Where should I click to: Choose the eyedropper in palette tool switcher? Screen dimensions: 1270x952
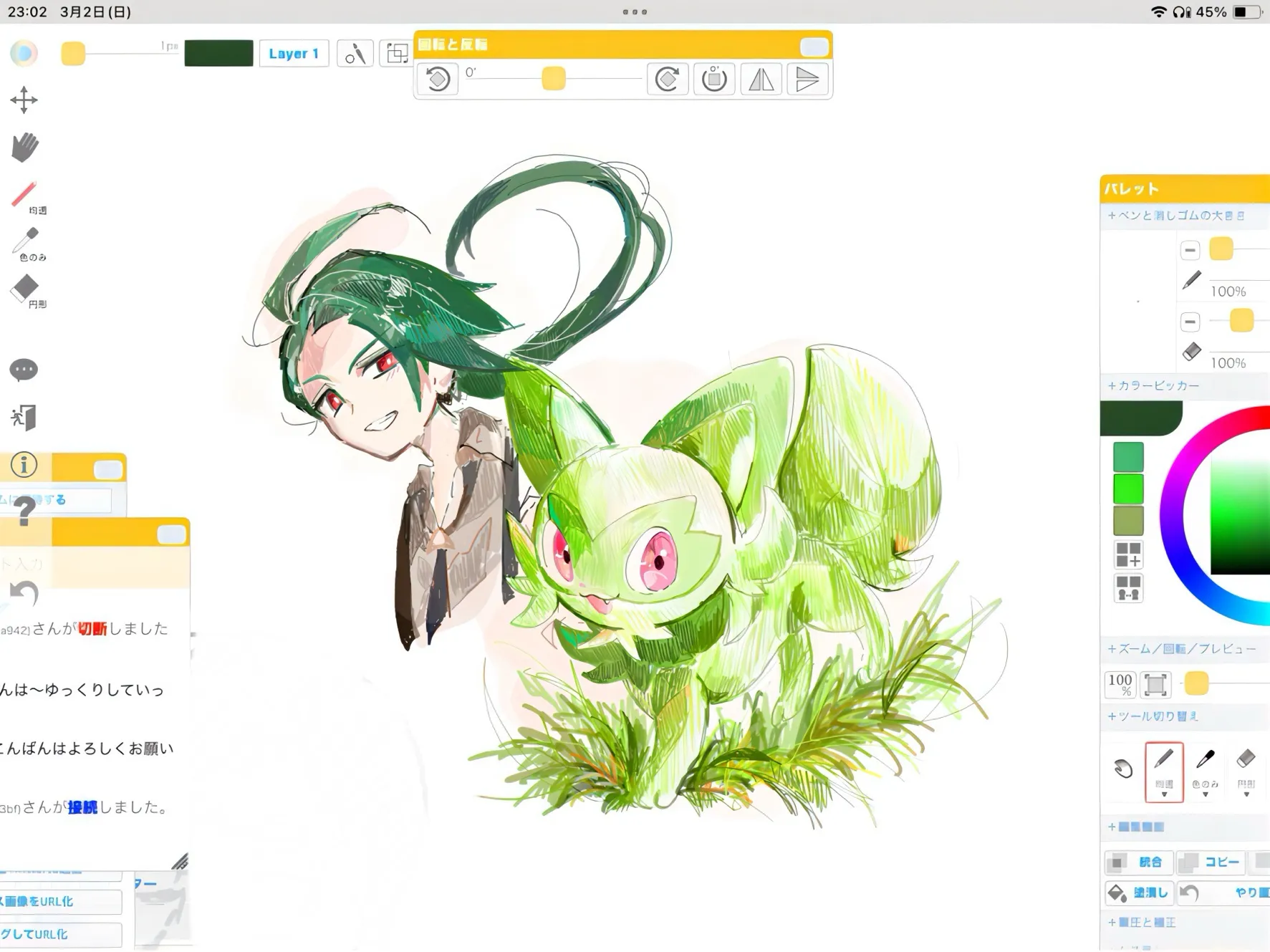tap(1206, 771)
